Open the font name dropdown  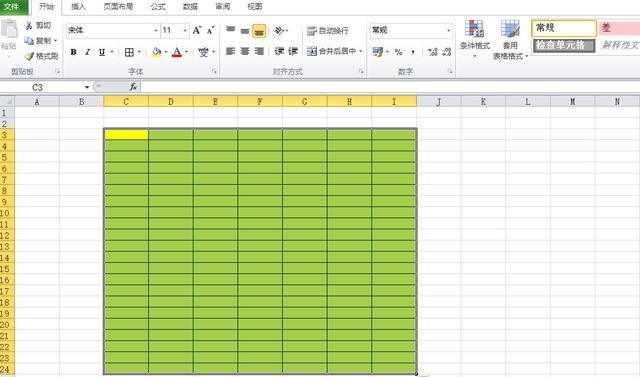coord(156,31)
